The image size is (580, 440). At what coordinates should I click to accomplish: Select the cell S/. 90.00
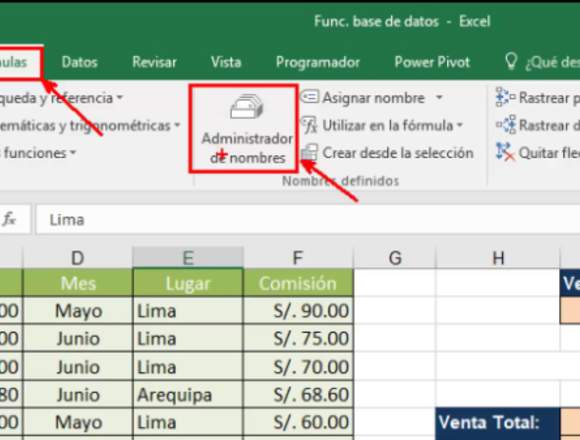298,311
